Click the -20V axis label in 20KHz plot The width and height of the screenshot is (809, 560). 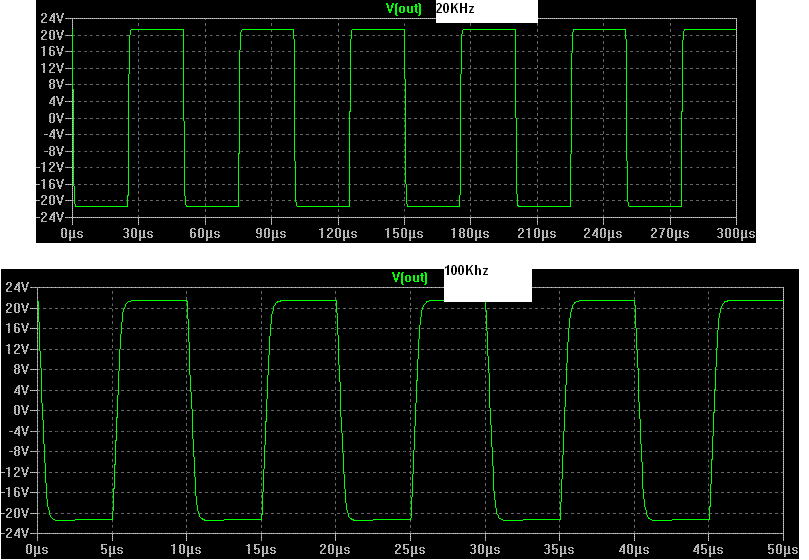(x=50, y=200)
